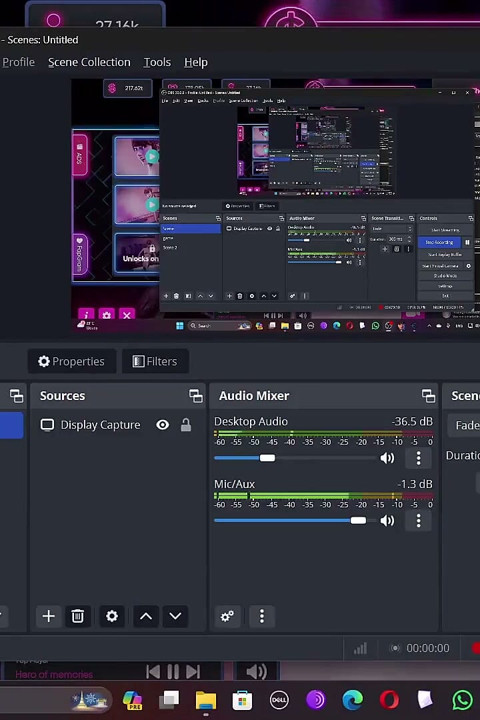Add a new source with plus icon
This screenshot has height=720, width=480.
(49, 616)
